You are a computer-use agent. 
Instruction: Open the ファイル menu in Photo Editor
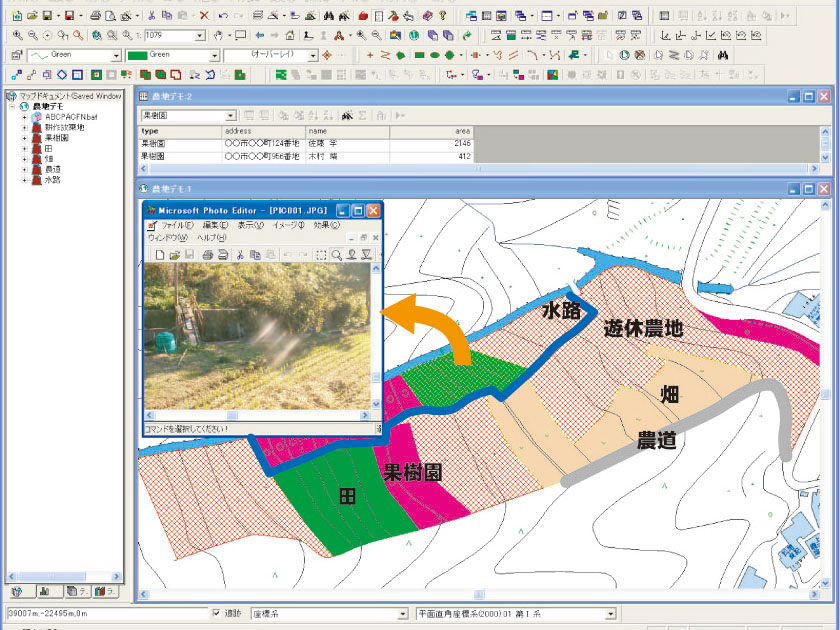point(177,226)
